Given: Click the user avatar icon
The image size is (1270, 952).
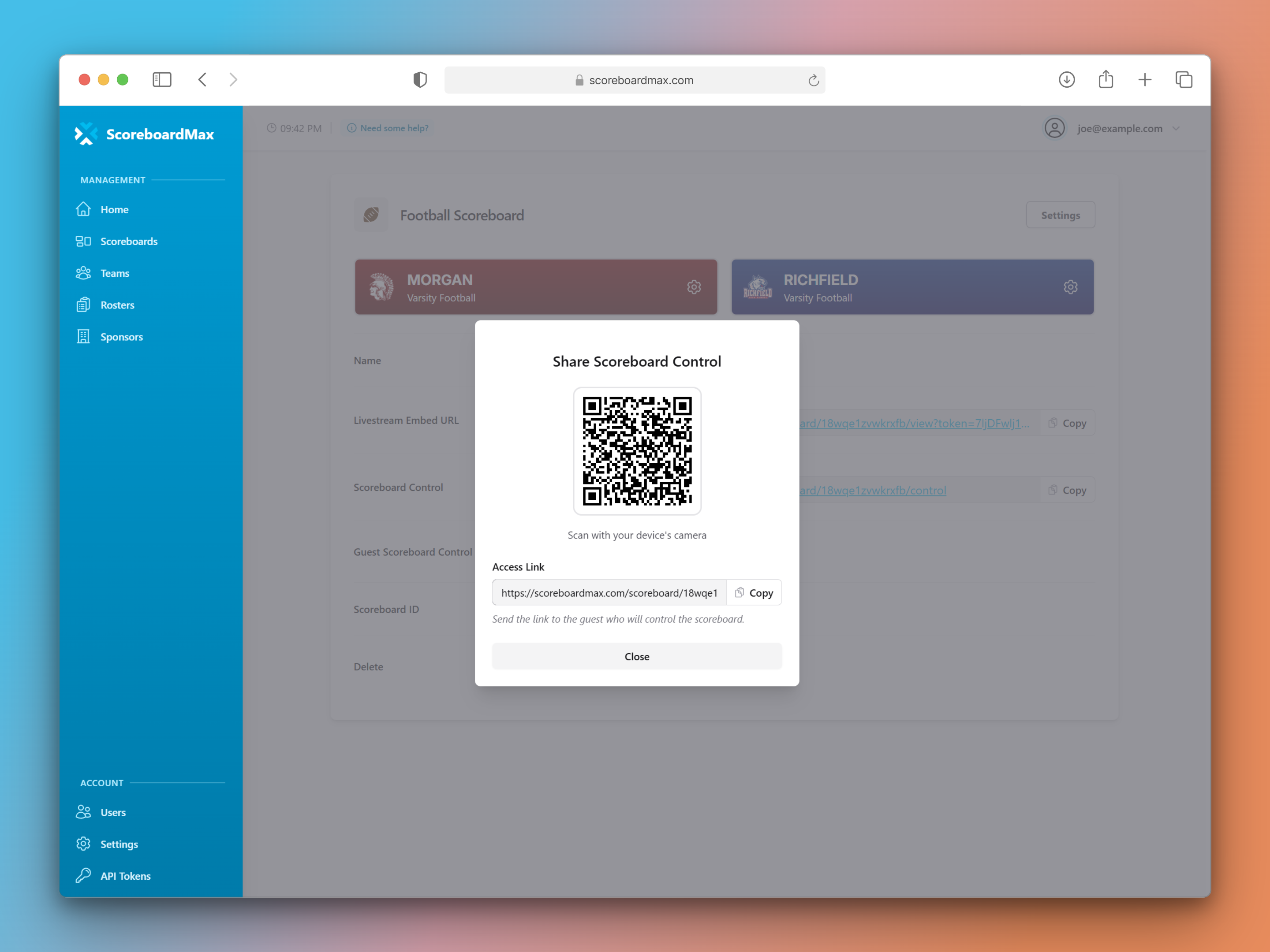Looking at the screenshot, I should pos(1054,128).
